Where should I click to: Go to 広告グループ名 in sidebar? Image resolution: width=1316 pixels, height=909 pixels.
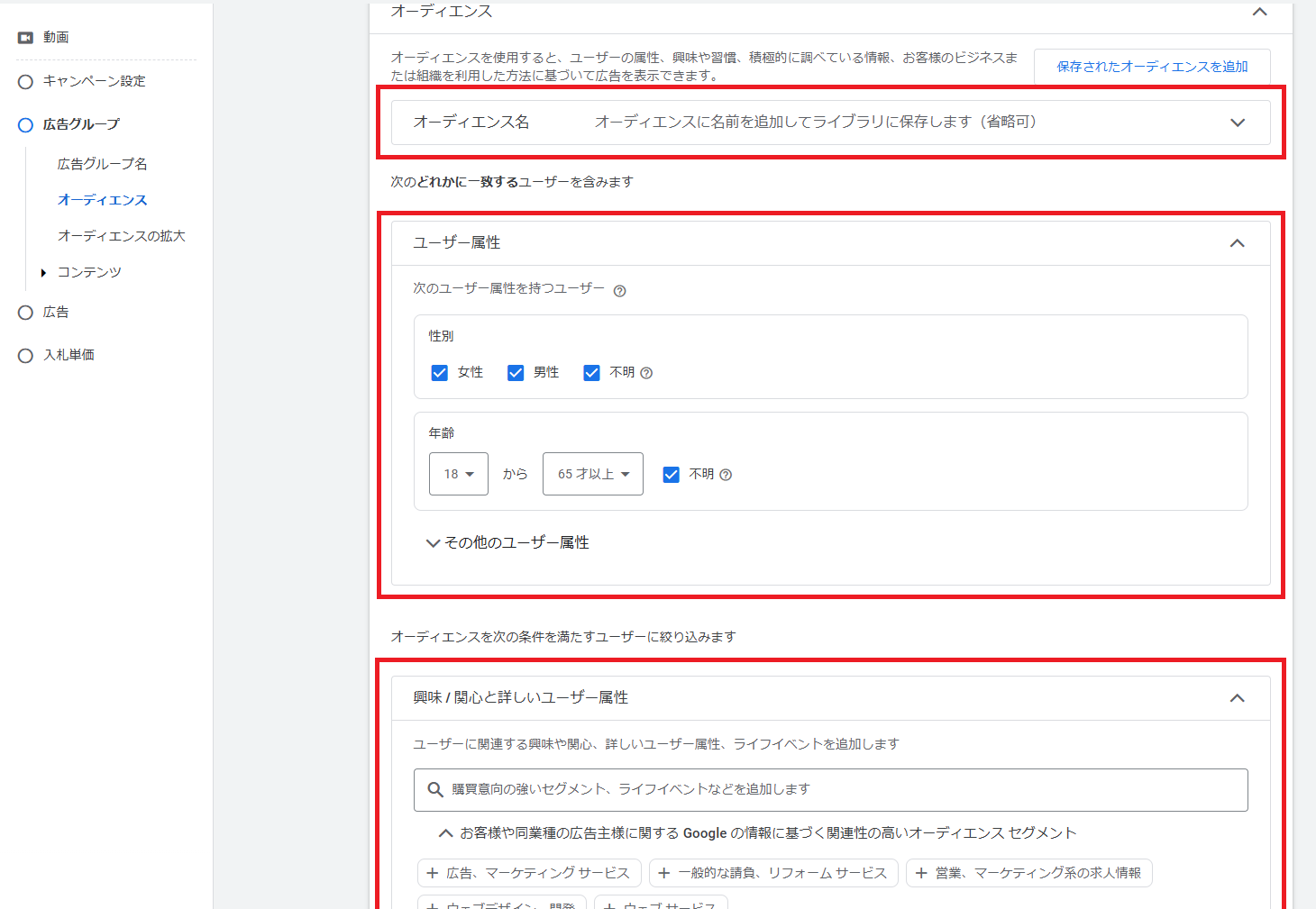(103, 164)
